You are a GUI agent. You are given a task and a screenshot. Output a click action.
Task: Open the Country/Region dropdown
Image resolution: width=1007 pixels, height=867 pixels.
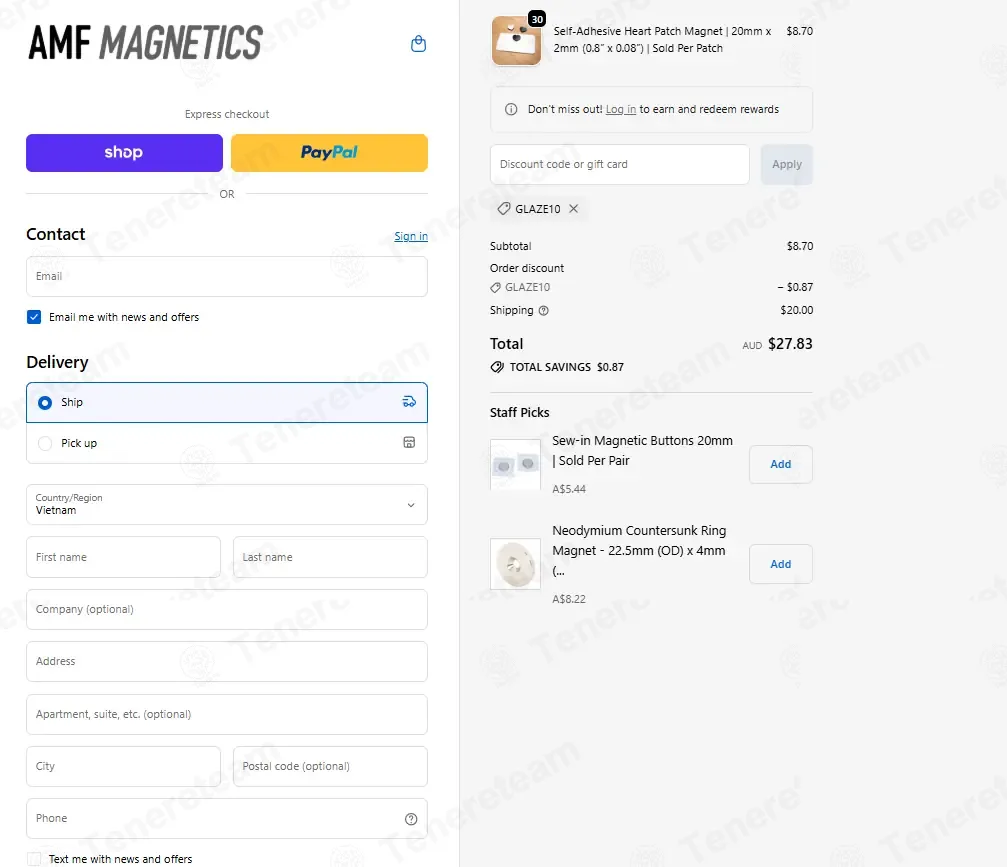227,505
